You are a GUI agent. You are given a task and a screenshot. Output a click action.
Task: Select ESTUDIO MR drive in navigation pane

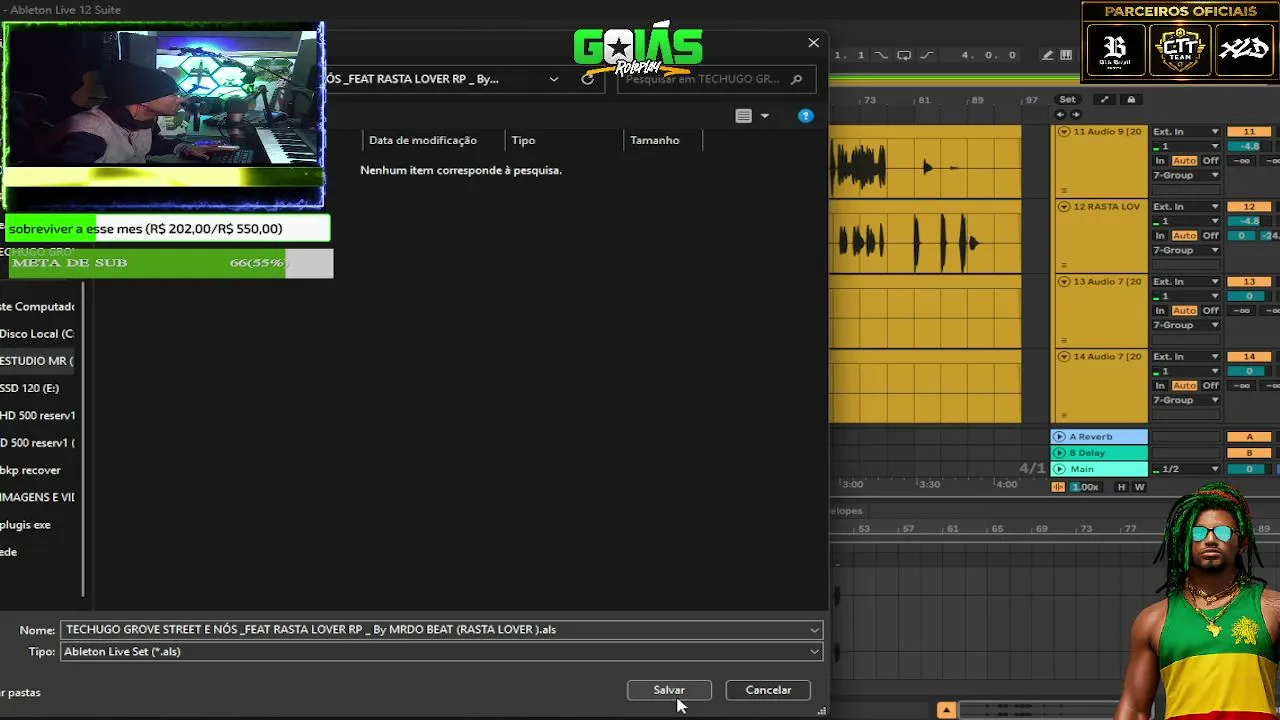click(x=37, y=361)
